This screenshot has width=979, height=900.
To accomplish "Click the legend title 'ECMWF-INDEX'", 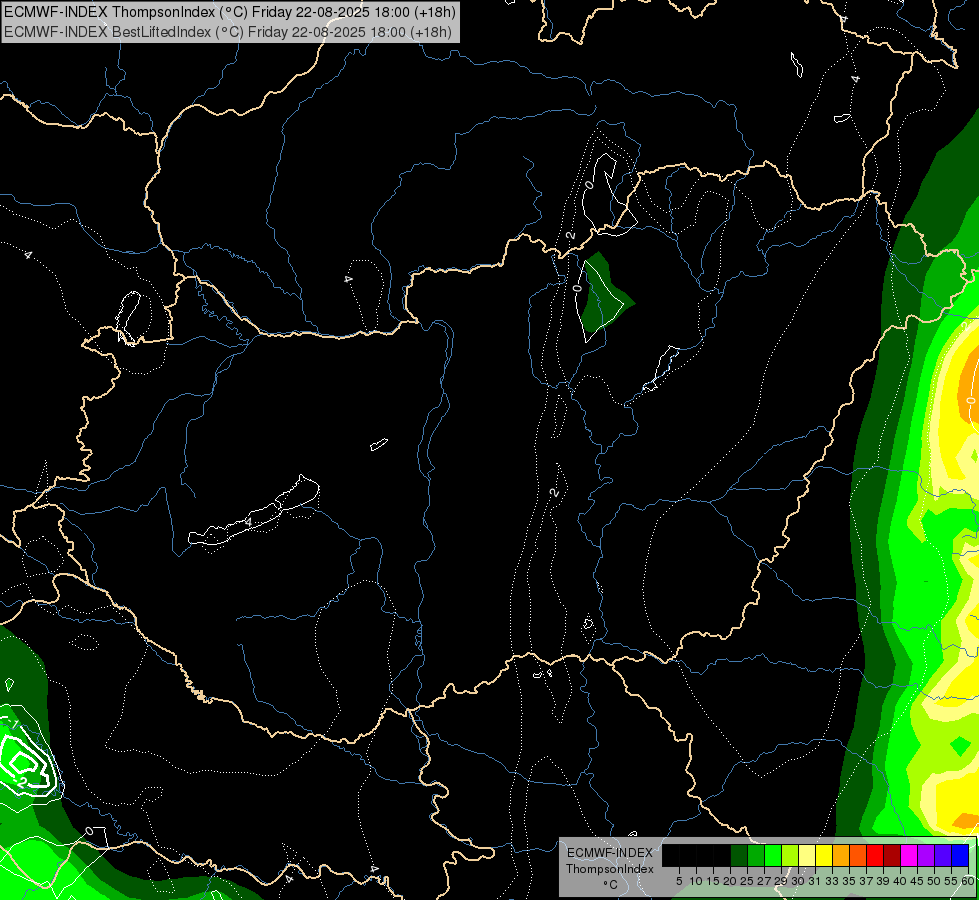I will (610, 853).
